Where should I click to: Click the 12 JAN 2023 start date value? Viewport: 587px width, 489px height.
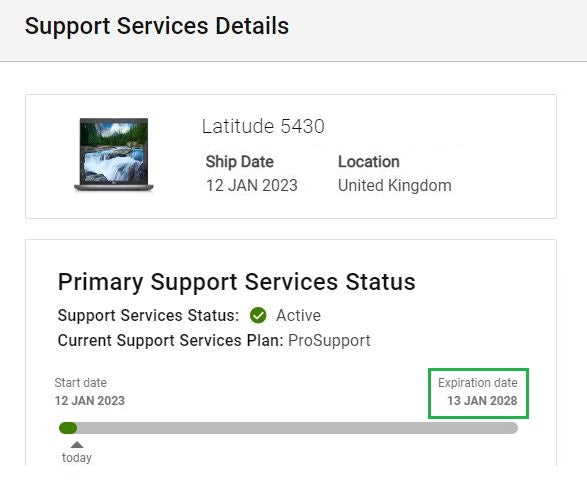90,401
